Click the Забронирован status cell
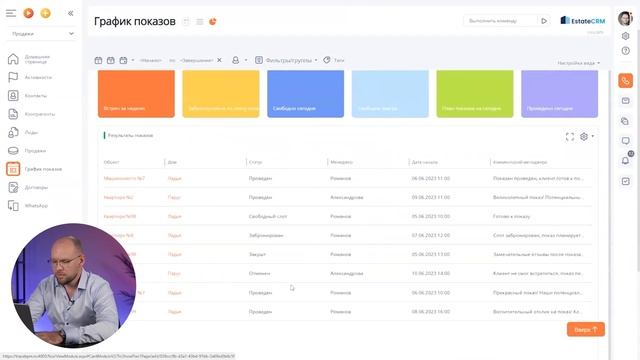 266,236
